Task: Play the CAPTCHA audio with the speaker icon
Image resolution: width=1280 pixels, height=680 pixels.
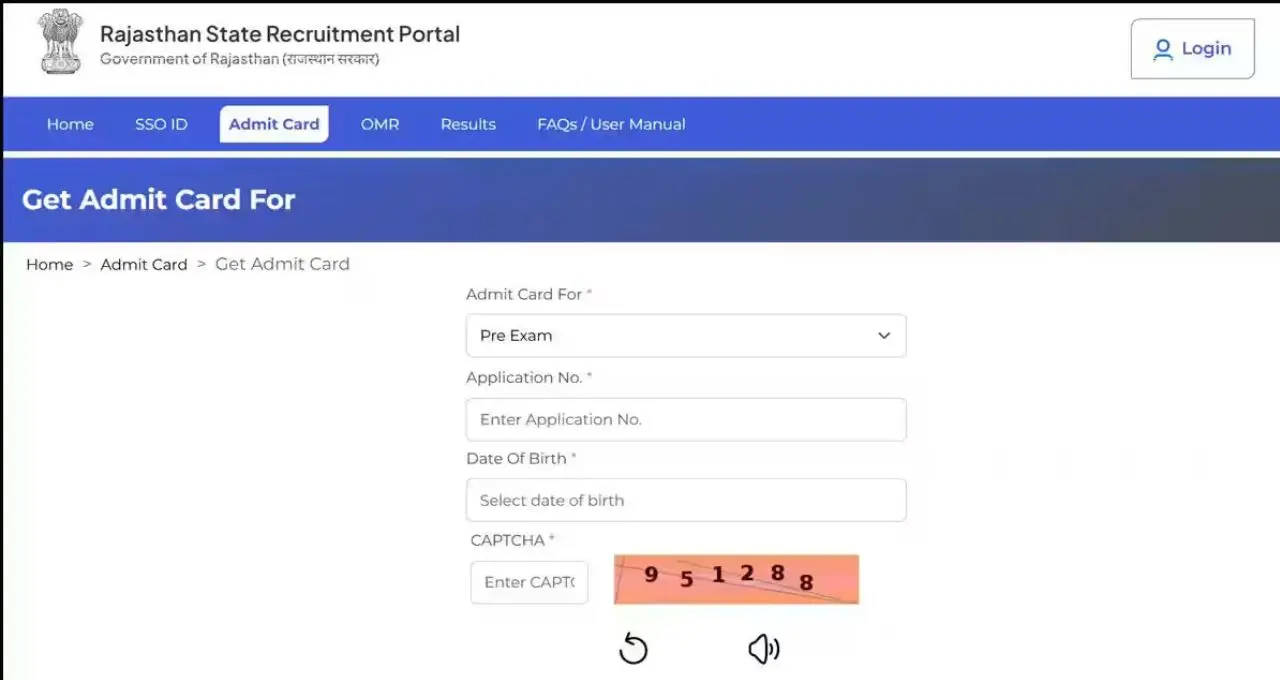Action: click(x=764, y=649)
